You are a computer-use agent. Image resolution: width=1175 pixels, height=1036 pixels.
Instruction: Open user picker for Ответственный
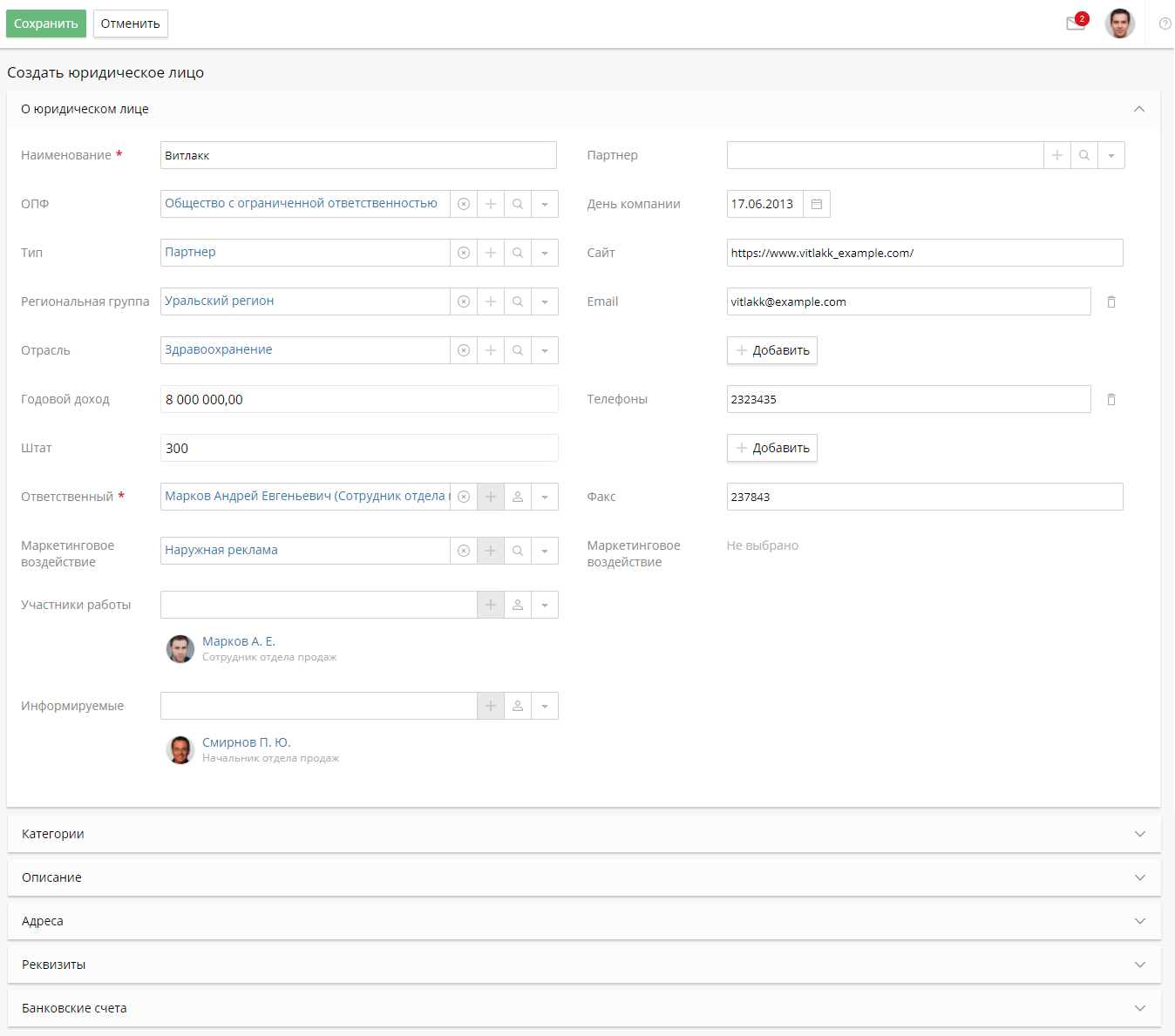pyautogui.click(x=518, y=497)
